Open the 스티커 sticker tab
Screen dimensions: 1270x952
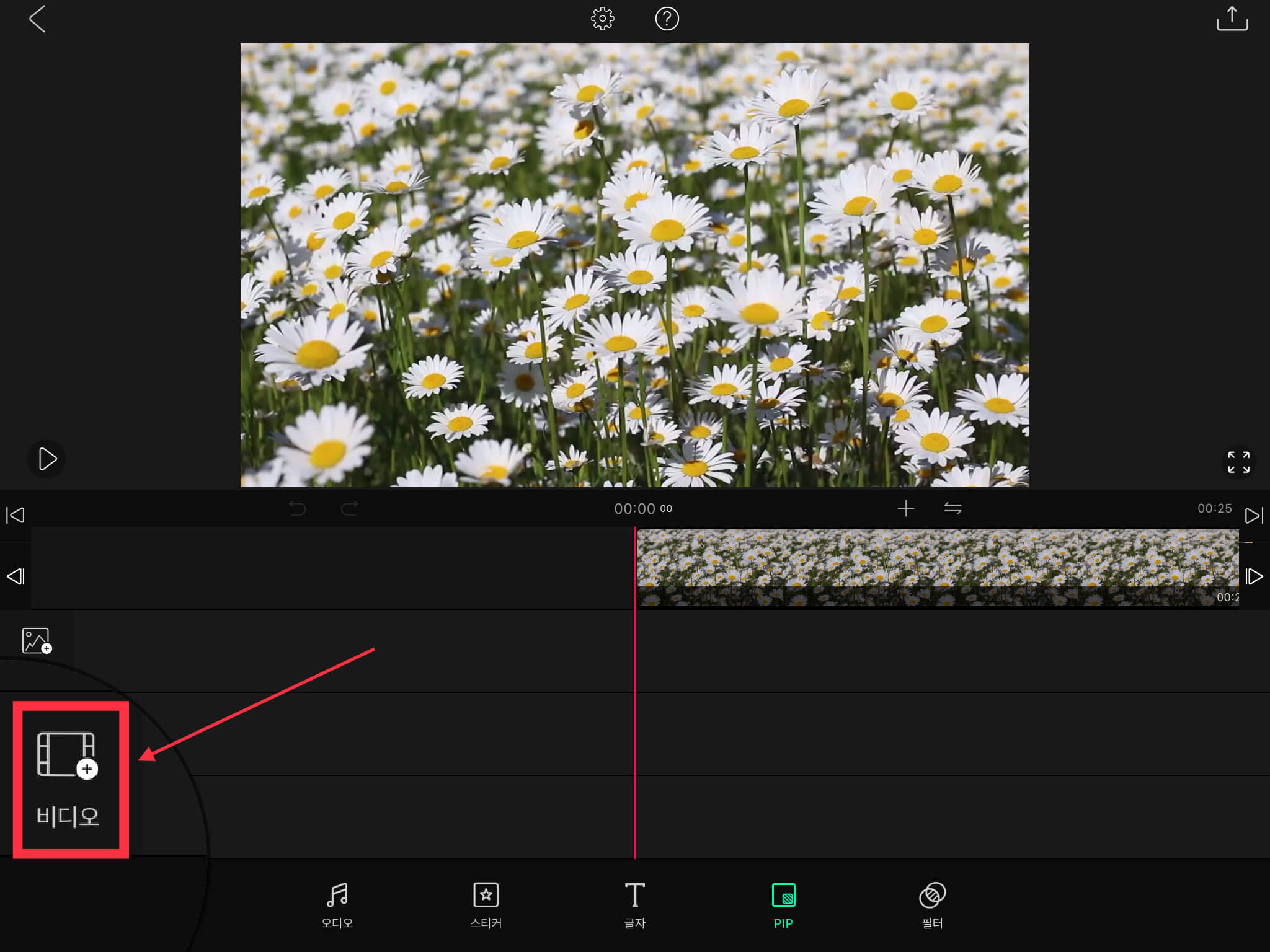tap(486, 905)
